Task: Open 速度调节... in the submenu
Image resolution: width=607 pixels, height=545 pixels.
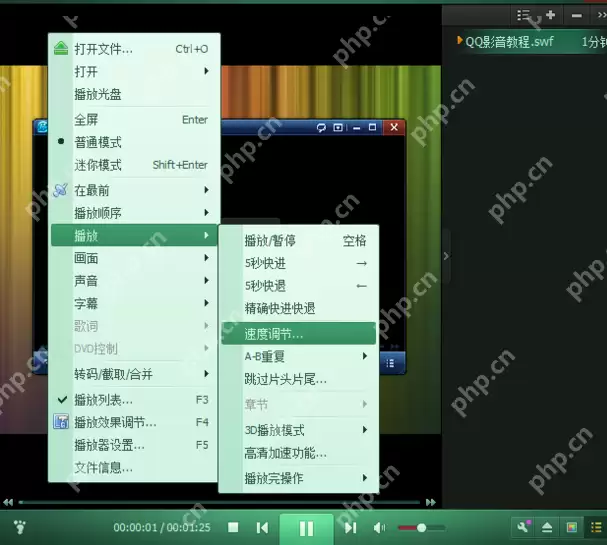Action: (x=298, y=334)
